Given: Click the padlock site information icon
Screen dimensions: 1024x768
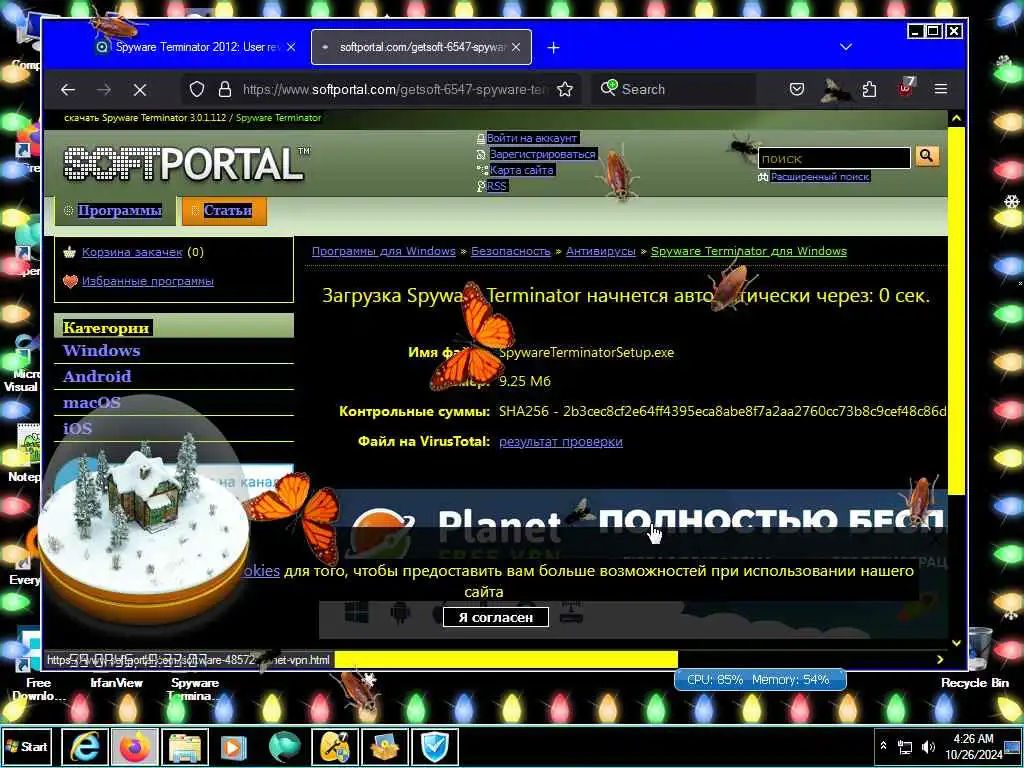Looking at the screenshot, I should [225, 89].
